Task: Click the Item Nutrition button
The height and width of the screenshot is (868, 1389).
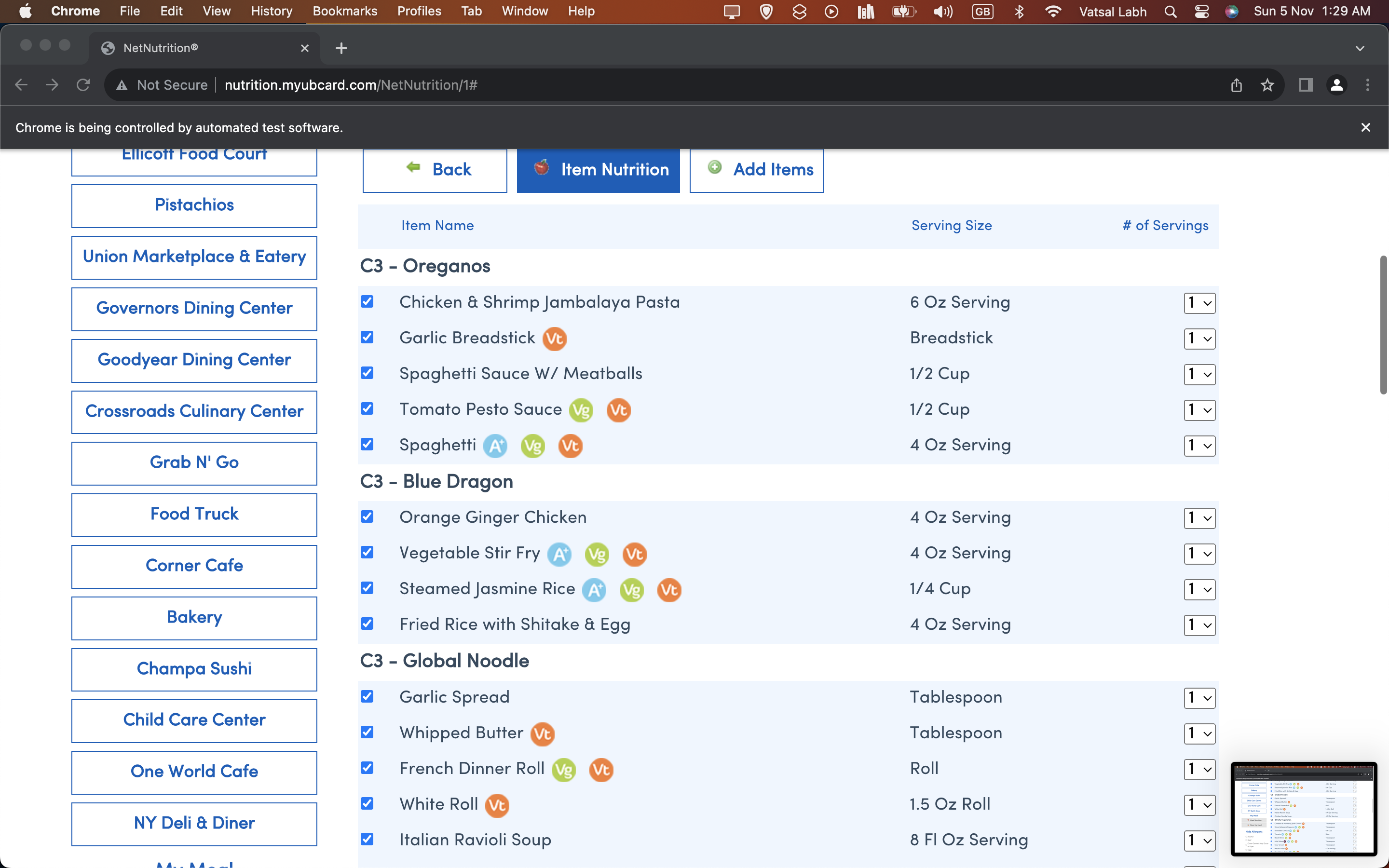Action: pos(598,169)
